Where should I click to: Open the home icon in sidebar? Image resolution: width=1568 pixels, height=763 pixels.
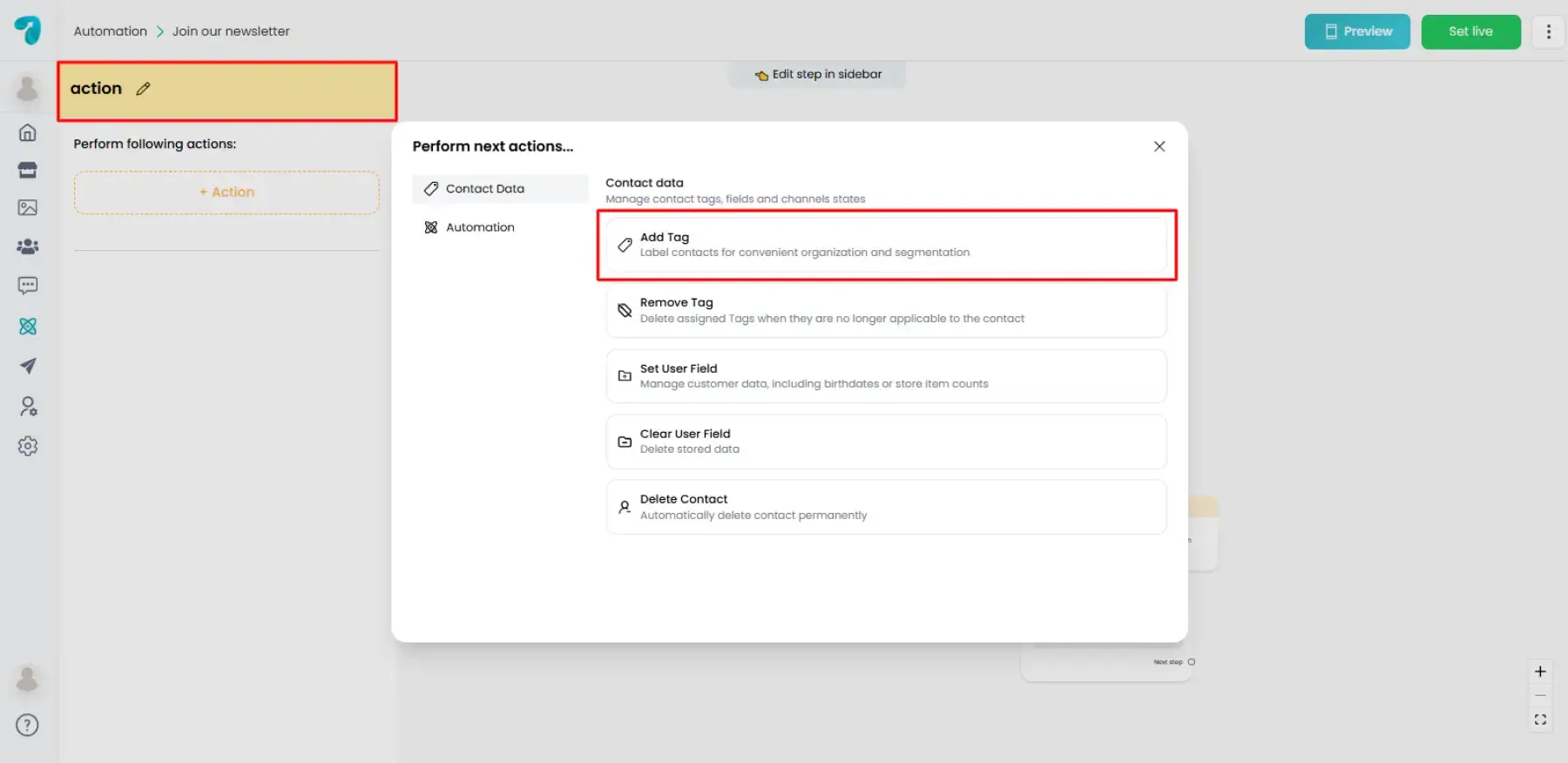click(28, 132)
